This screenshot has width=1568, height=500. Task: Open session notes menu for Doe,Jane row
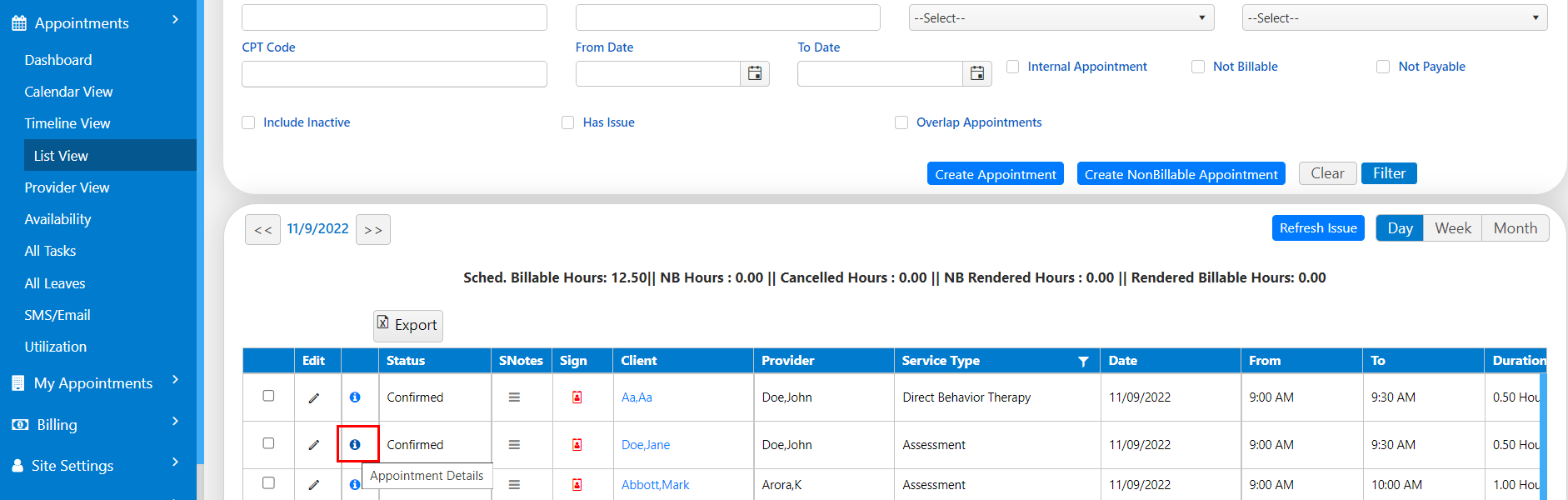coord(514,445)
